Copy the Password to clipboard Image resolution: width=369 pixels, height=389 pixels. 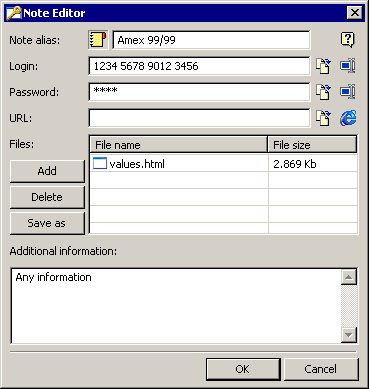pos(323,92)
